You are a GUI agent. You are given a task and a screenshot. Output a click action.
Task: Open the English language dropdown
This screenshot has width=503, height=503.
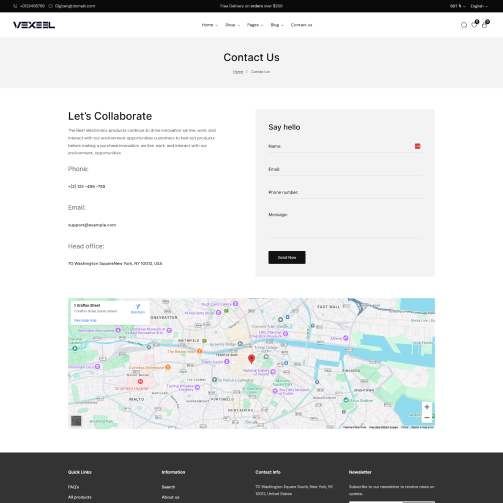pyautogui.click(x=479, y=6)
